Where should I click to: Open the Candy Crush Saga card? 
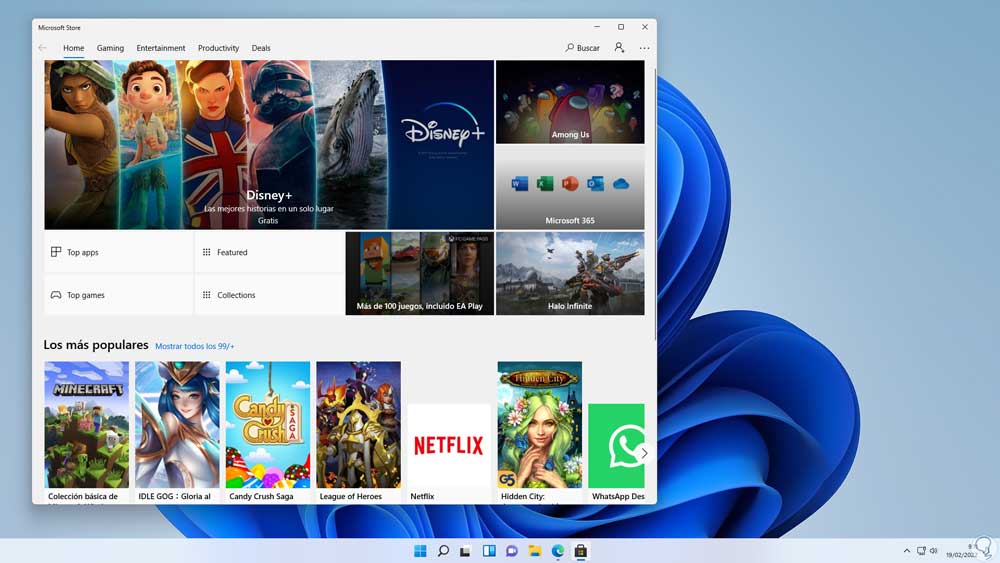point(268,432)
